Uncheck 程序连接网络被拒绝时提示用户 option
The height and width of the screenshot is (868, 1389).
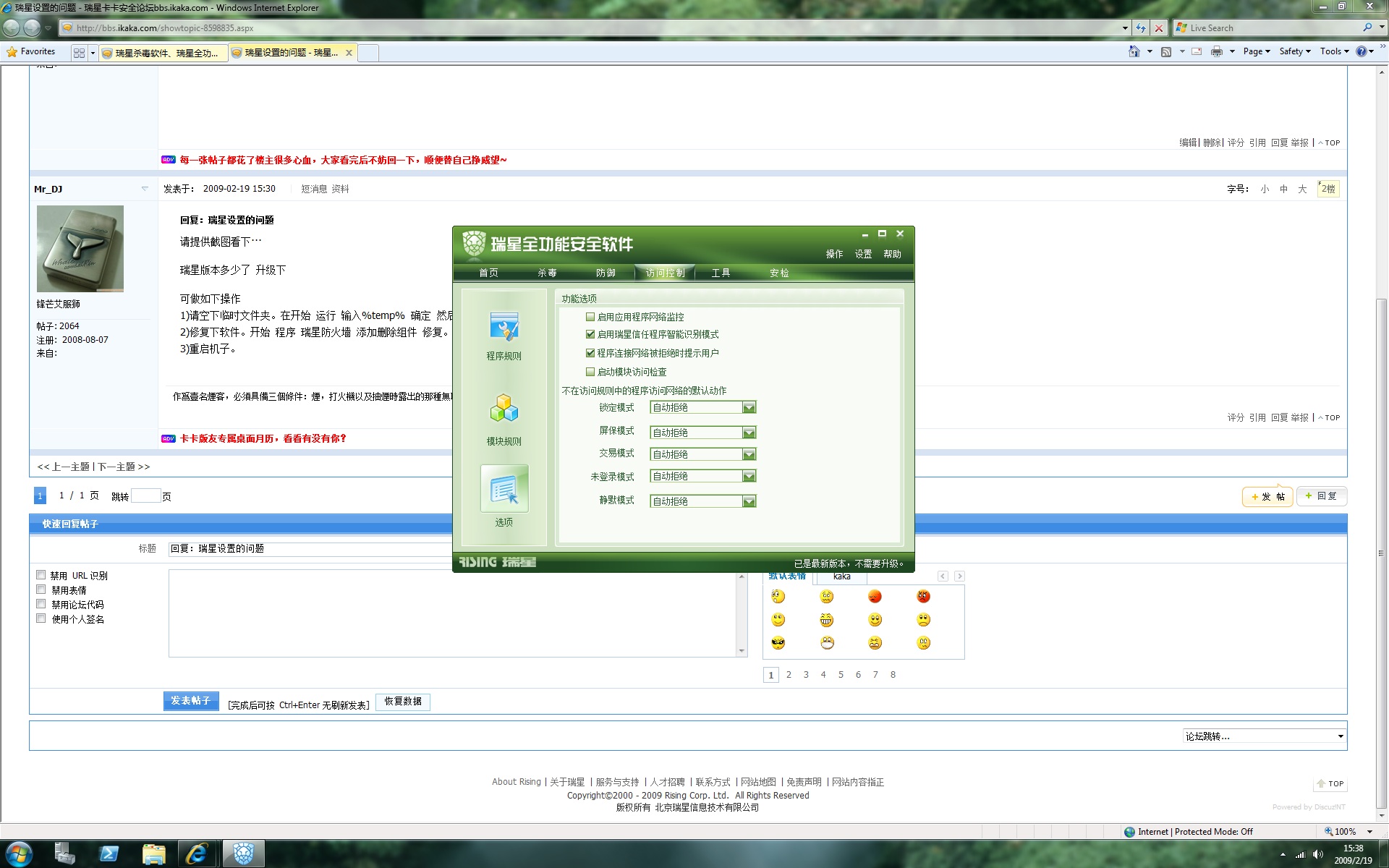pos(590,353)
